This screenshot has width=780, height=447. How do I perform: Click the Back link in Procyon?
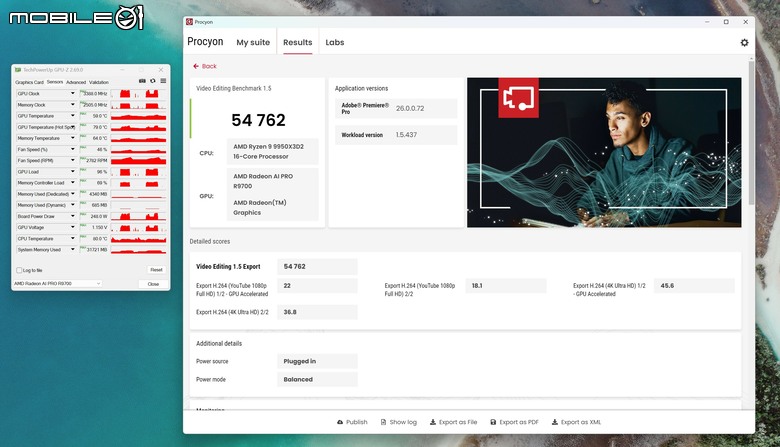tap(209, 66)
